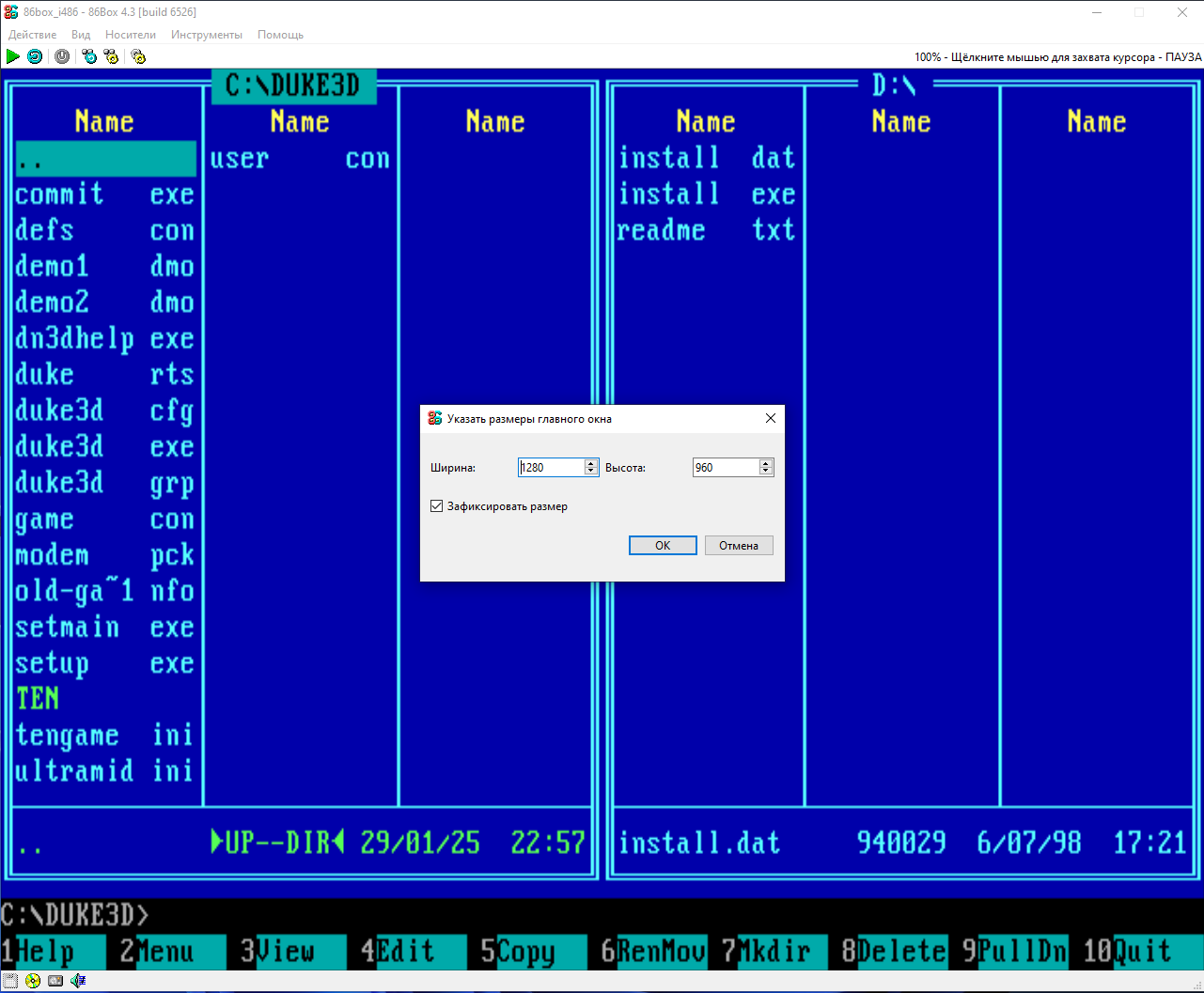Confirm the window size with OK
The image size is (1204, 993).
[663, 546]
